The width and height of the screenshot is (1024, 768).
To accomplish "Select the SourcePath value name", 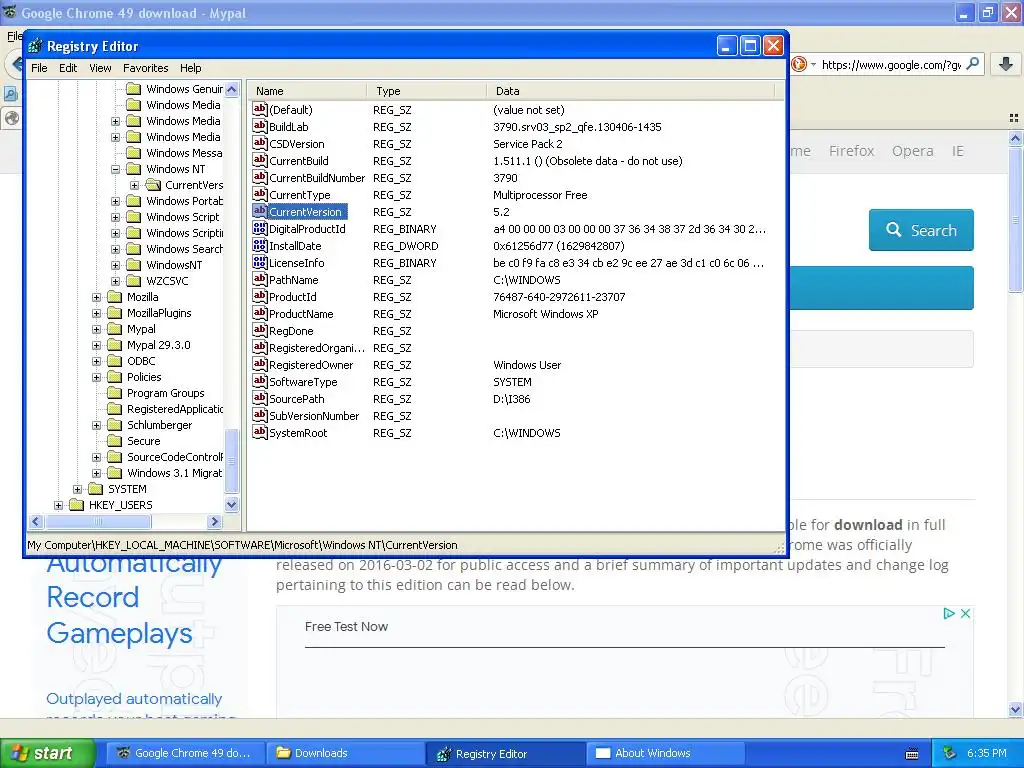I will point(296,398).
